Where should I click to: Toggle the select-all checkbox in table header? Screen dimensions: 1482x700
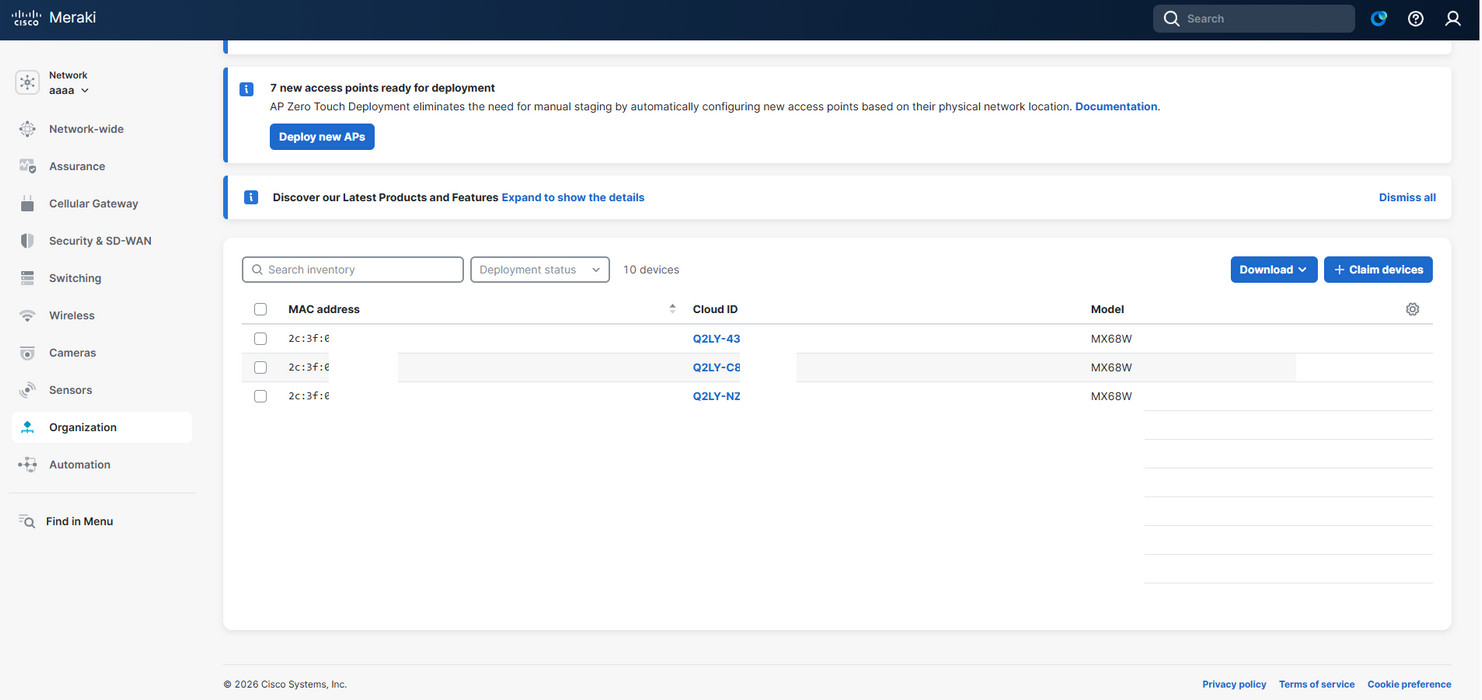pos(260,310)
